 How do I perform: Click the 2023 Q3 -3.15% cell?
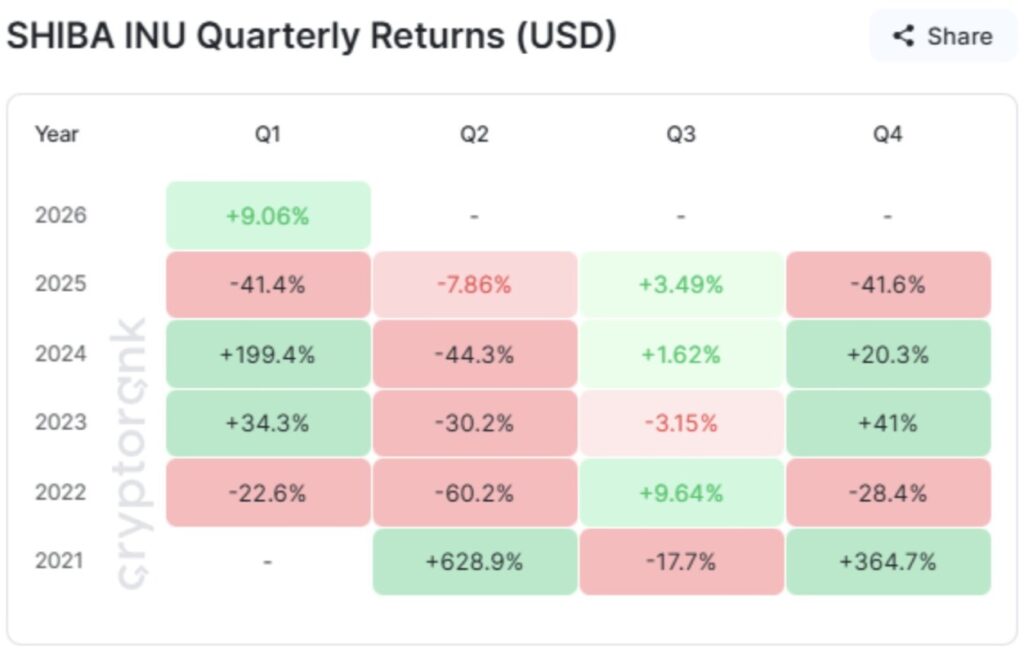coord(681,423)
